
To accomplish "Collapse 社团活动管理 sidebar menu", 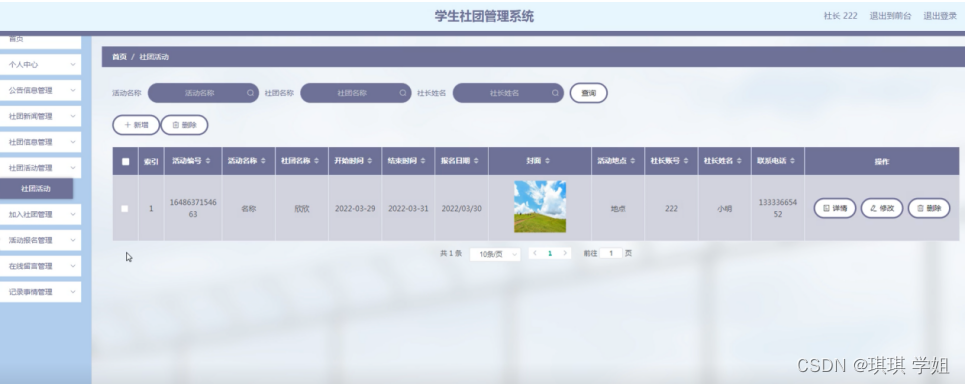I will tap(40, 168).
